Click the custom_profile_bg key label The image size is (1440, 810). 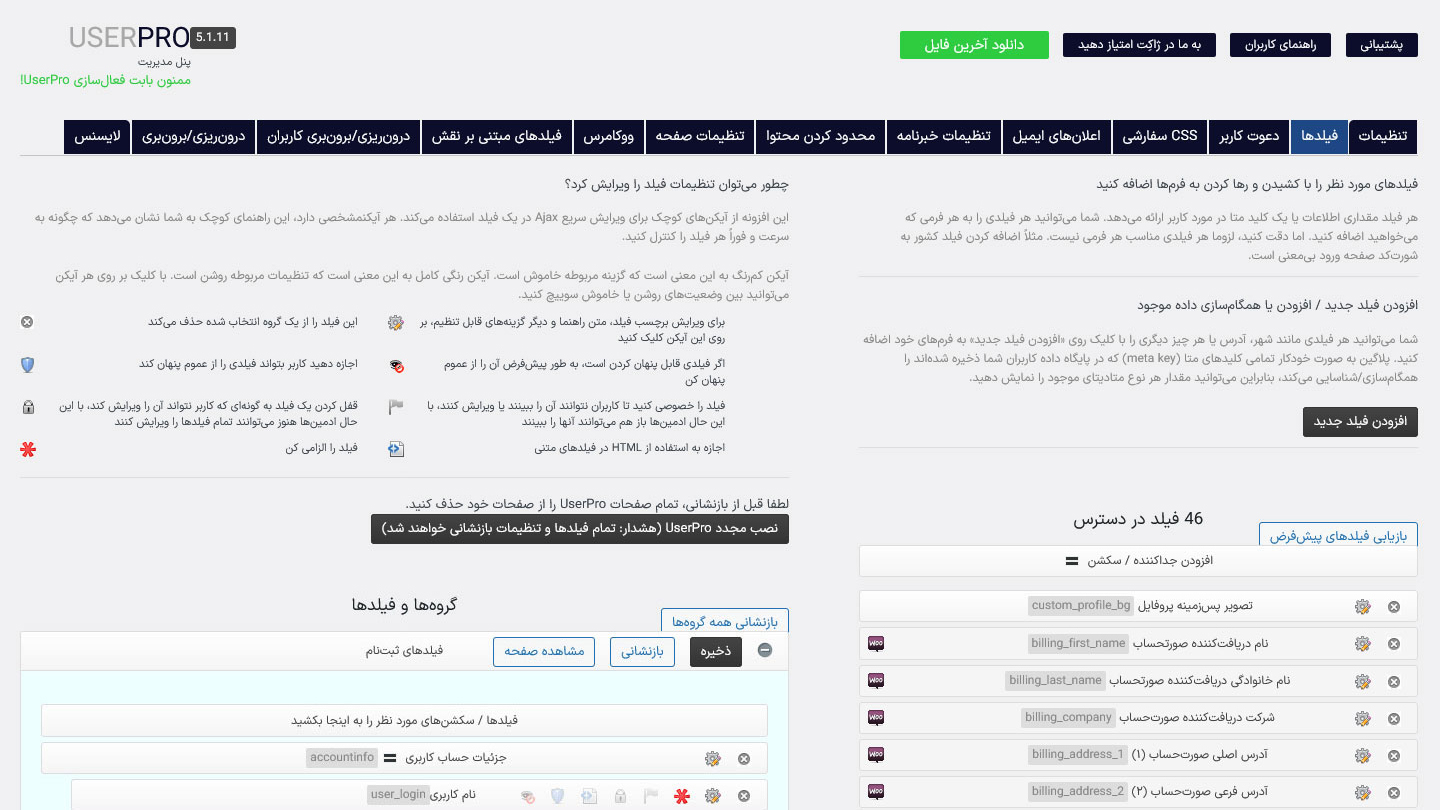point(1081,605)
